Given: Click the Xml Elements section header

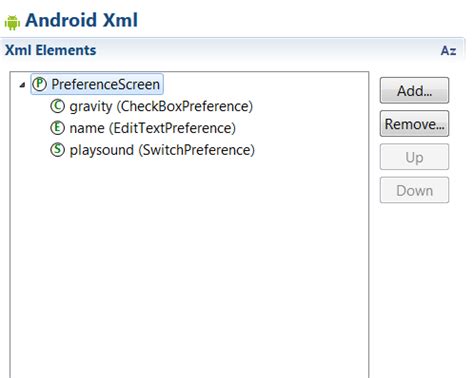Looking at the screenshot, I should point(50,50).
